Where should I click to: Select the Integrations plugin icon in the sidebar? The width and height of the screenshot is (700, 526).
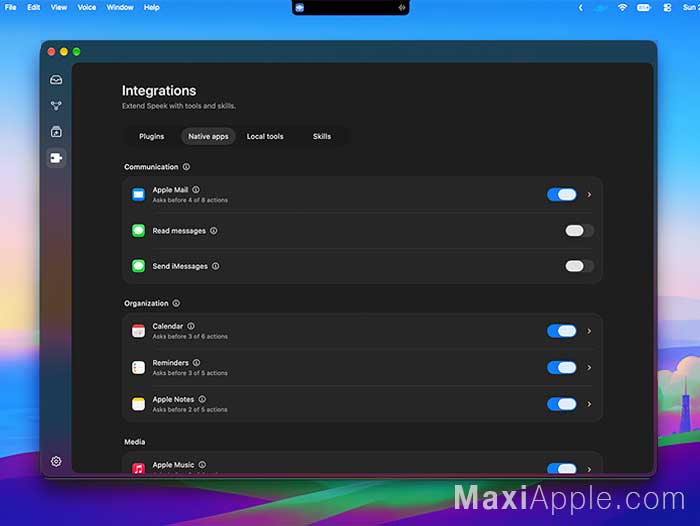click(x=56, y=158)
